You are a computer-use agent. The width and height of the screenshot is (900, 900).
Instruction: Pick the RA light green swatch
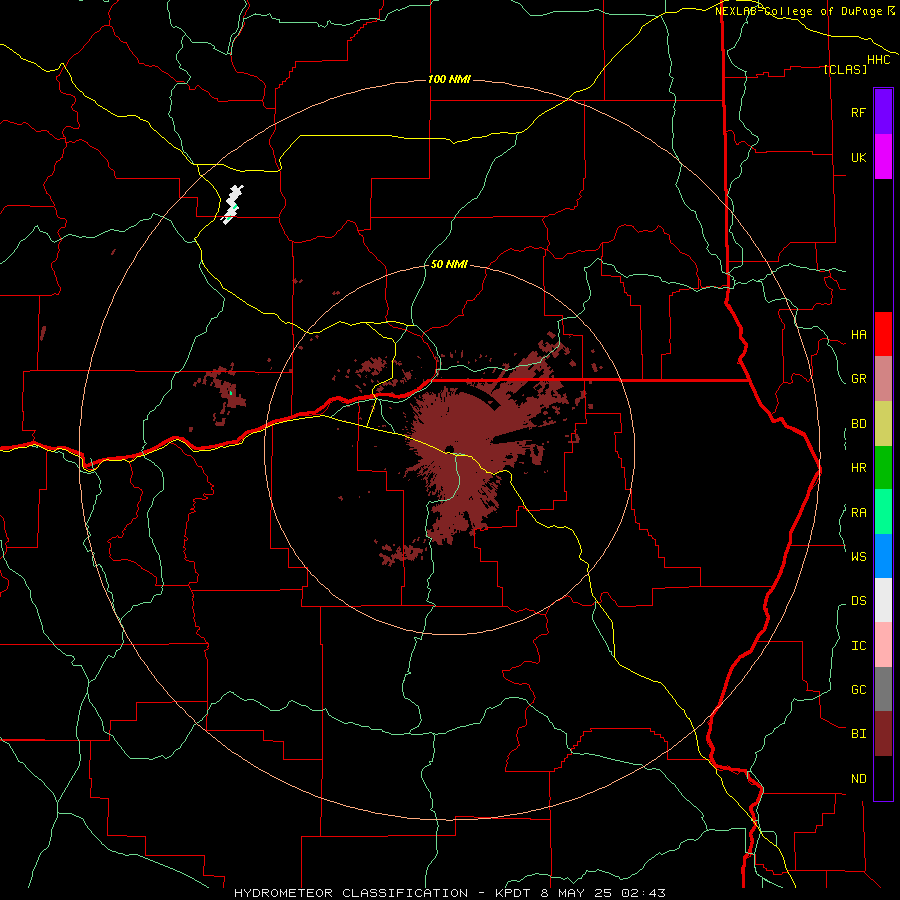coord(883,512)
